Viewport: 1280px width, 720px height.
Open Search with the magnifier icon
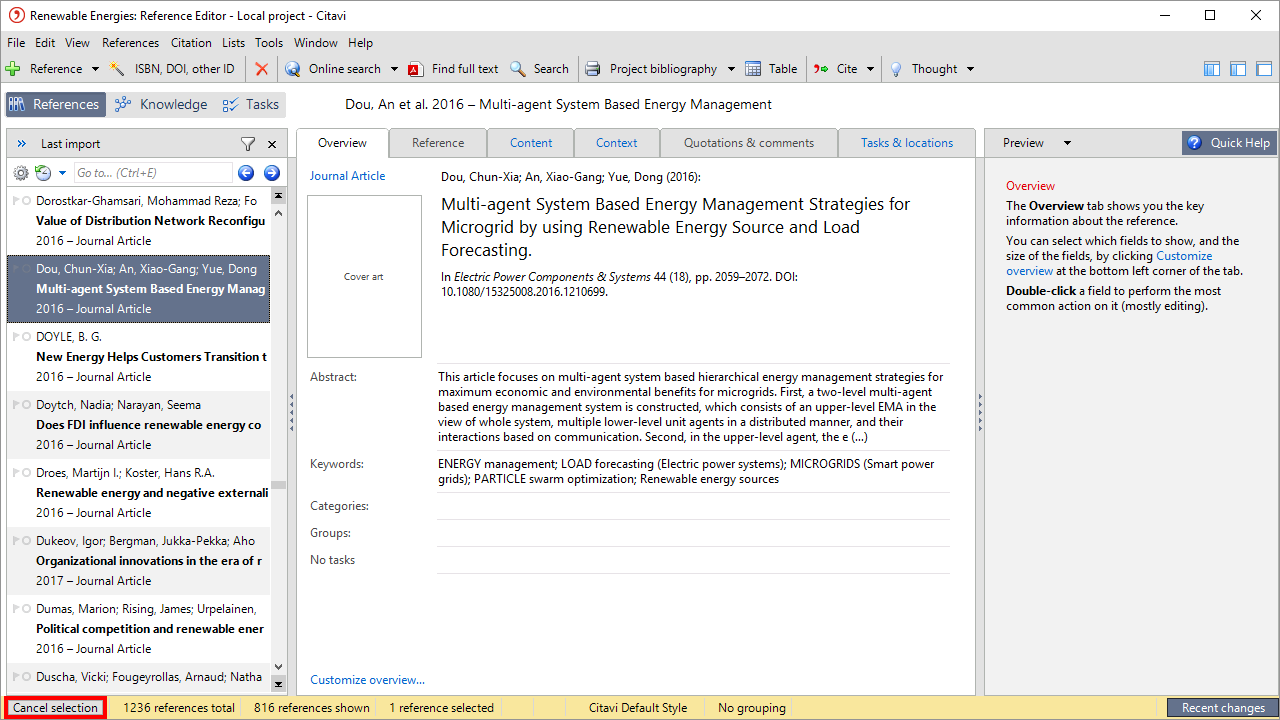click(539, 69)
